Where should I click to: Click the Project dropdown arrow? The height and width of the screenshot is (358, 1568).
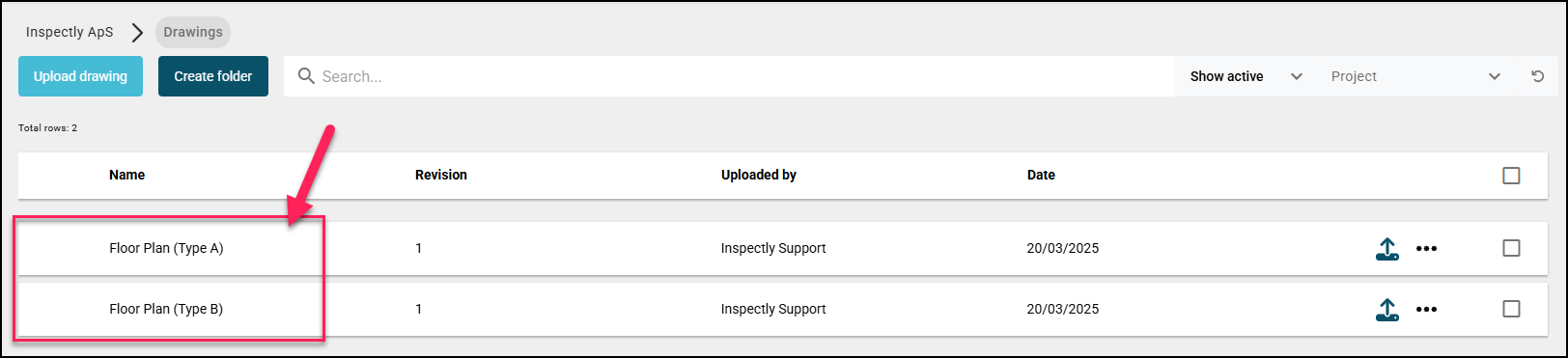click(x=1495, y=76)
